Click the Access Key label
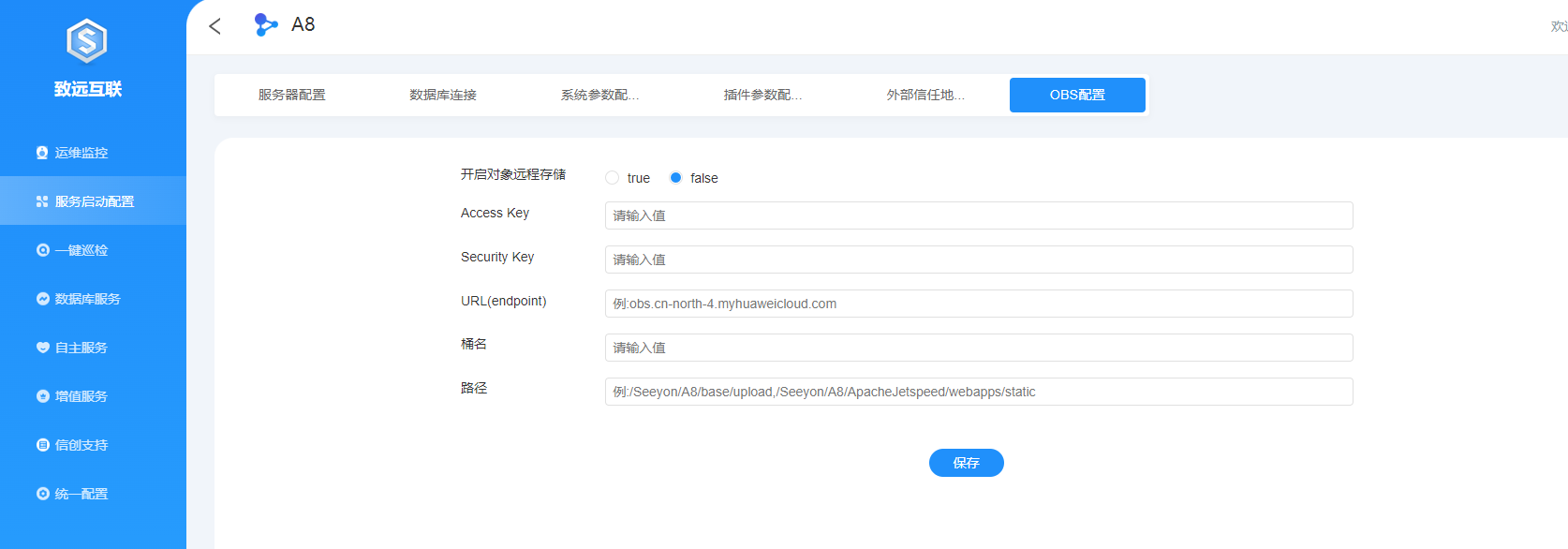The width and height of the screenshot is (1568, 549). 495,213
